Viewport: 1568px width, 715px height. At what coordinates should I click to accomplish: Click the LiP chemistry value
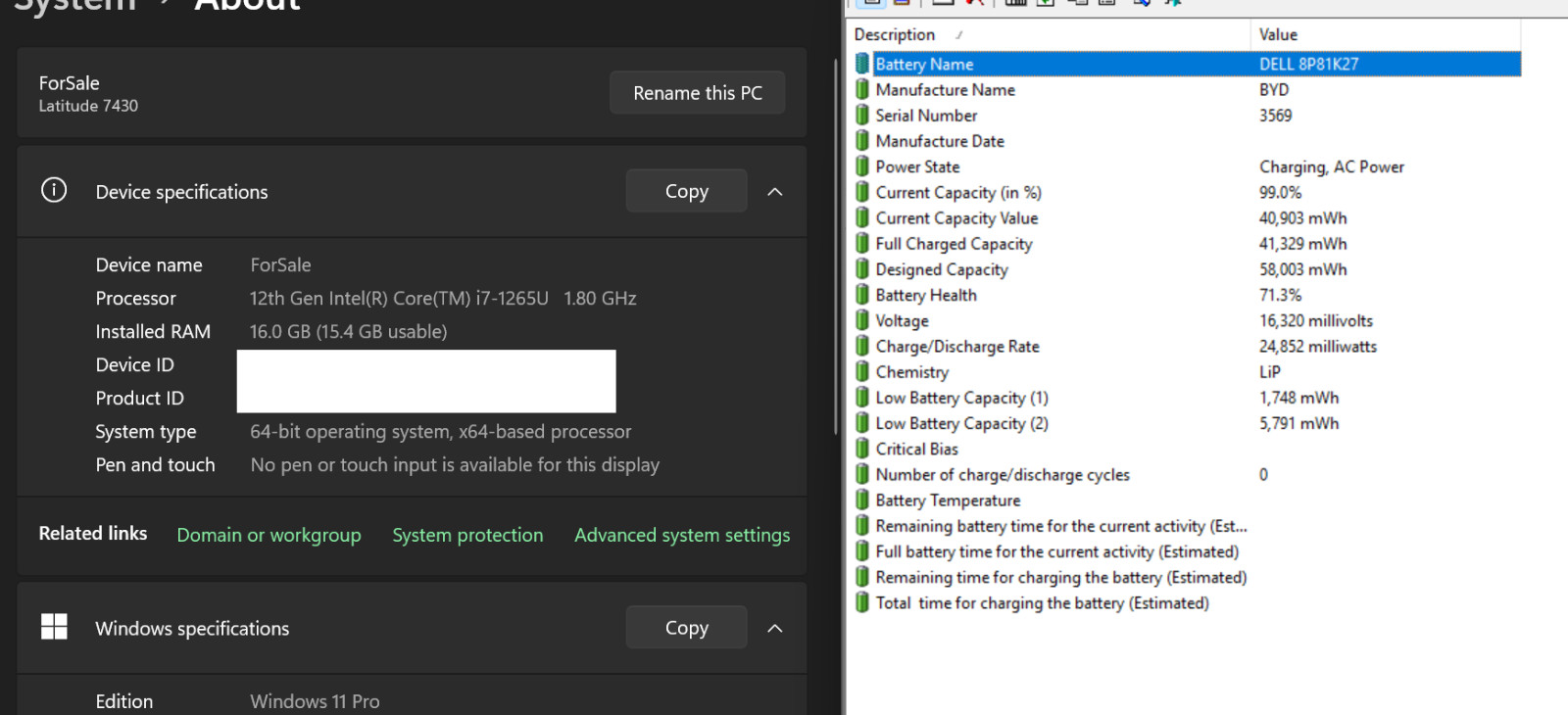(x=1270, y=371)
